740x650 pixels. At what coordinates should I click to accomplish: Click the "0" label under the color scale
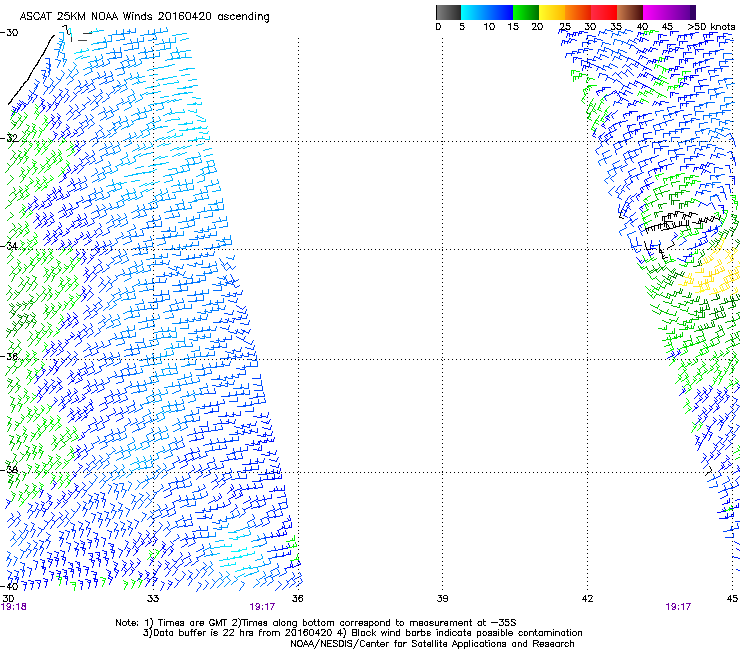point(438,27)
